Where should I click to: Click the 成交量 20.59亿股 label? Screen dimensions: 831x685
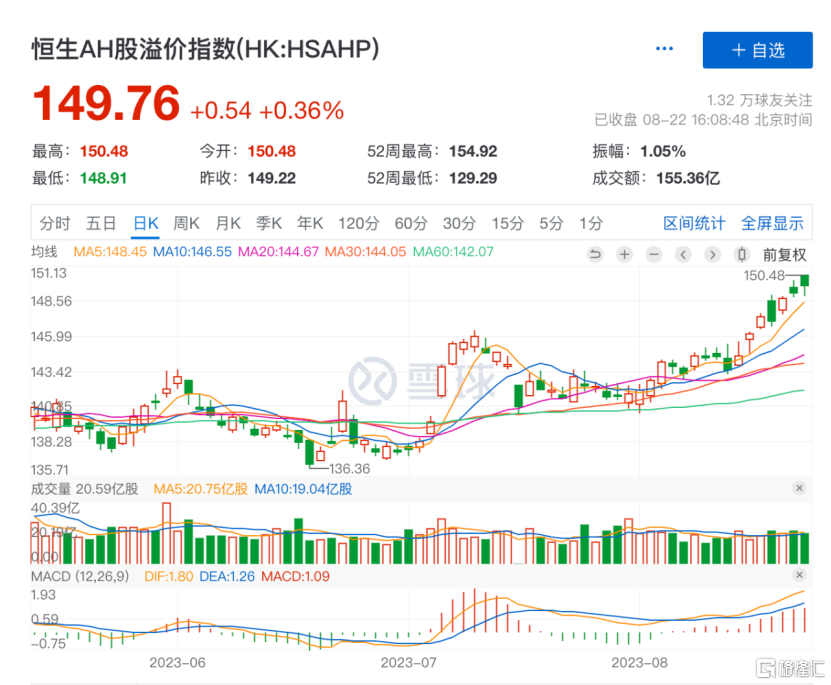(85, 489)
